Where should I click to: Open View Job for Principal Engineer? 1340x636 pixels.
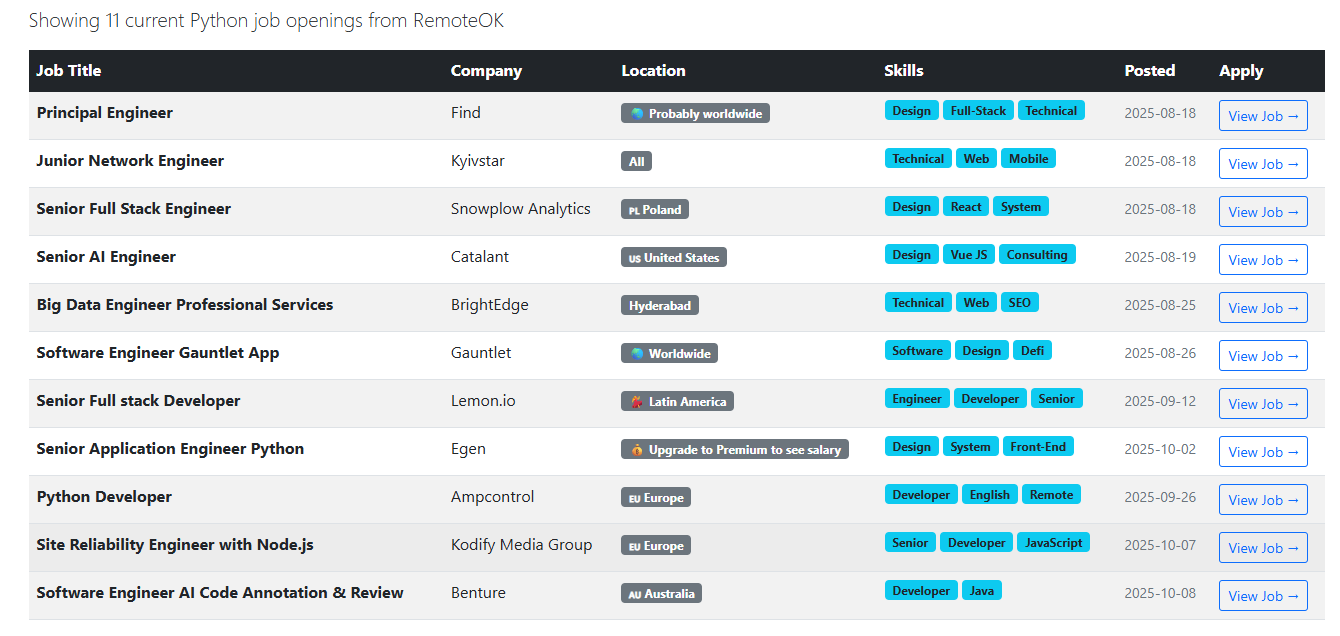tap(1263, 116)
